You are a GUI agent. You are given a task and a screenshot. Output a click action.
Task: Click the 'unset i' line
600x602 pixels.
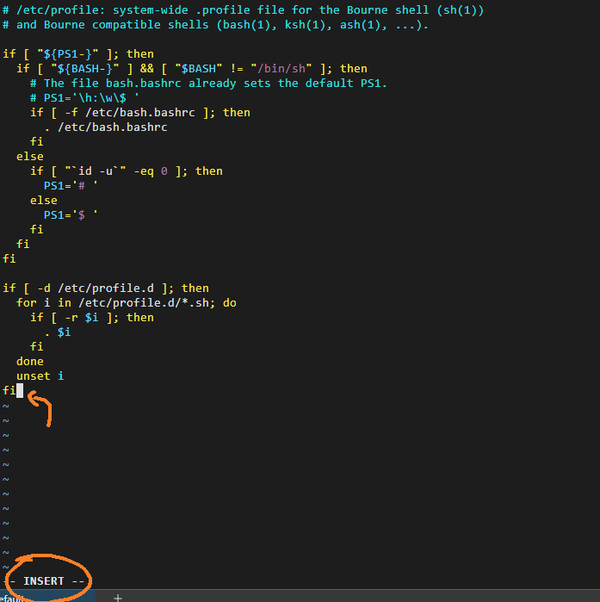(x=40, y=376)
